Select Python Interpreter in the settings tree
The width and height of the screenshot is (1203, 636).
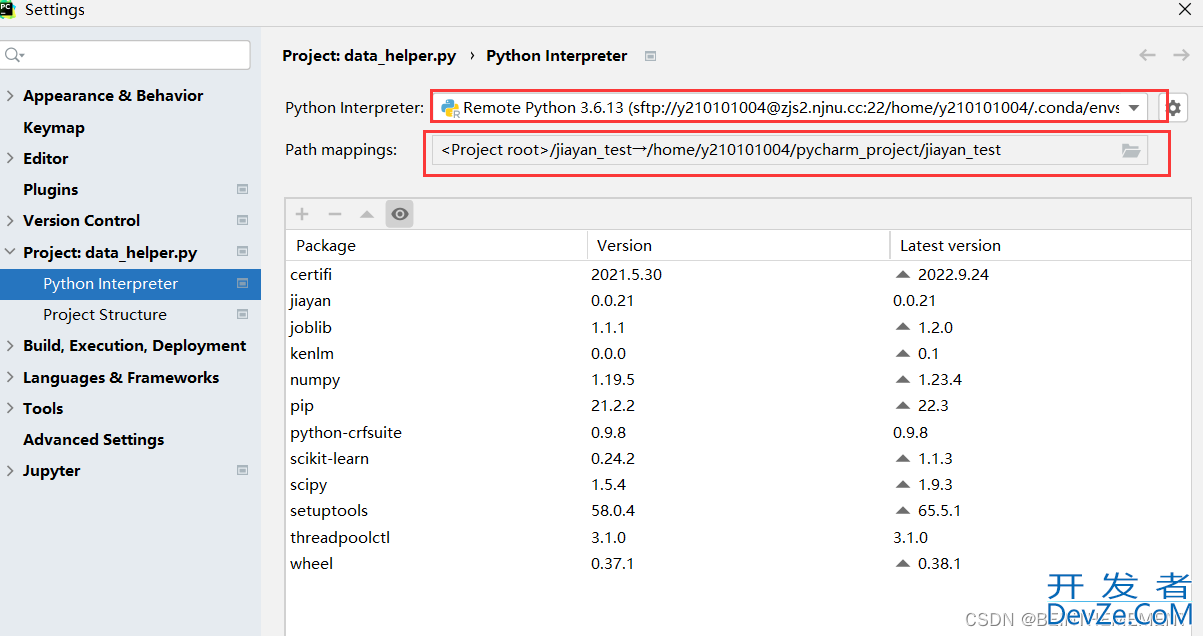pyautogui.click(x=130, y=284)
